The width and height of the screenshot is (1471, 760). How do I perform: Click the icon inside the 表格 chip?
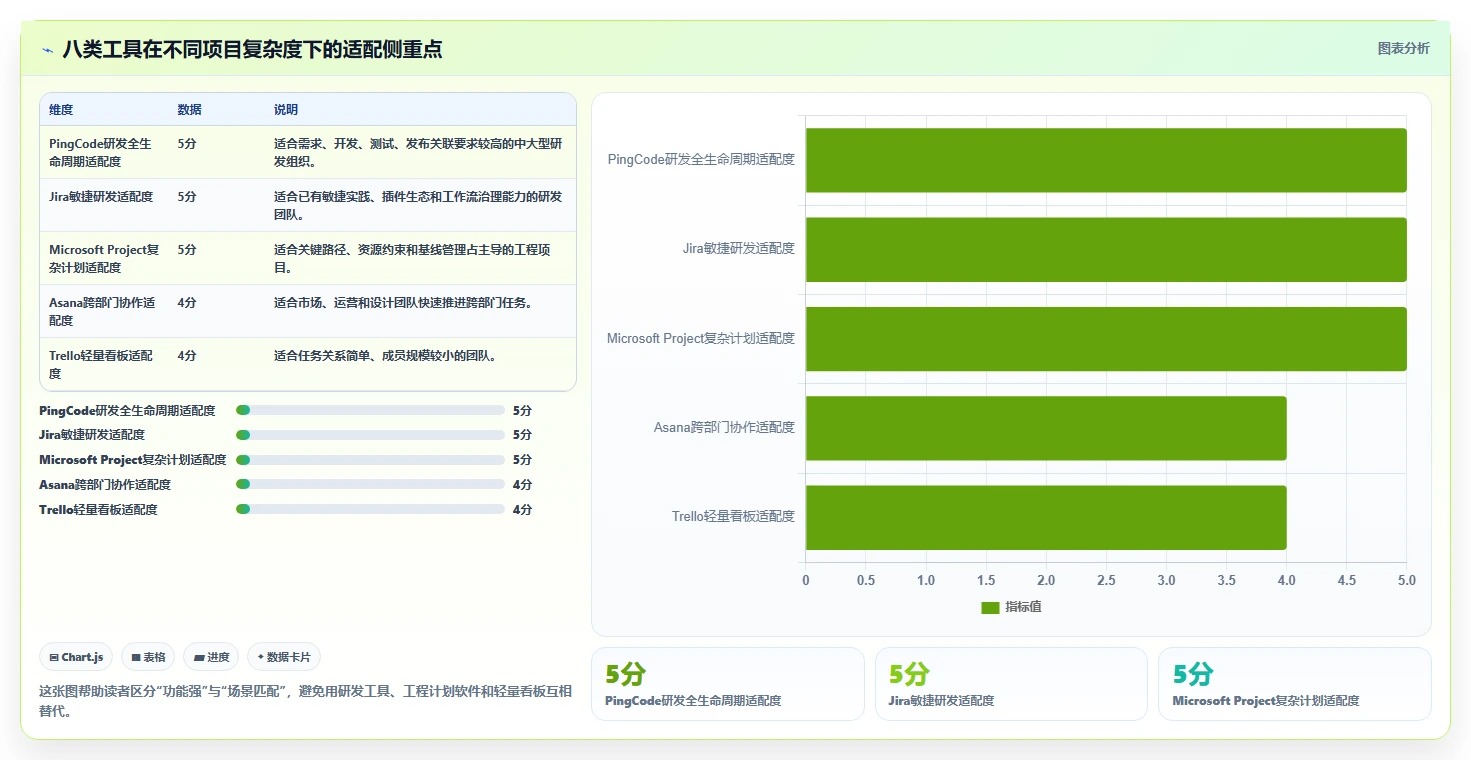click(136, 657)
